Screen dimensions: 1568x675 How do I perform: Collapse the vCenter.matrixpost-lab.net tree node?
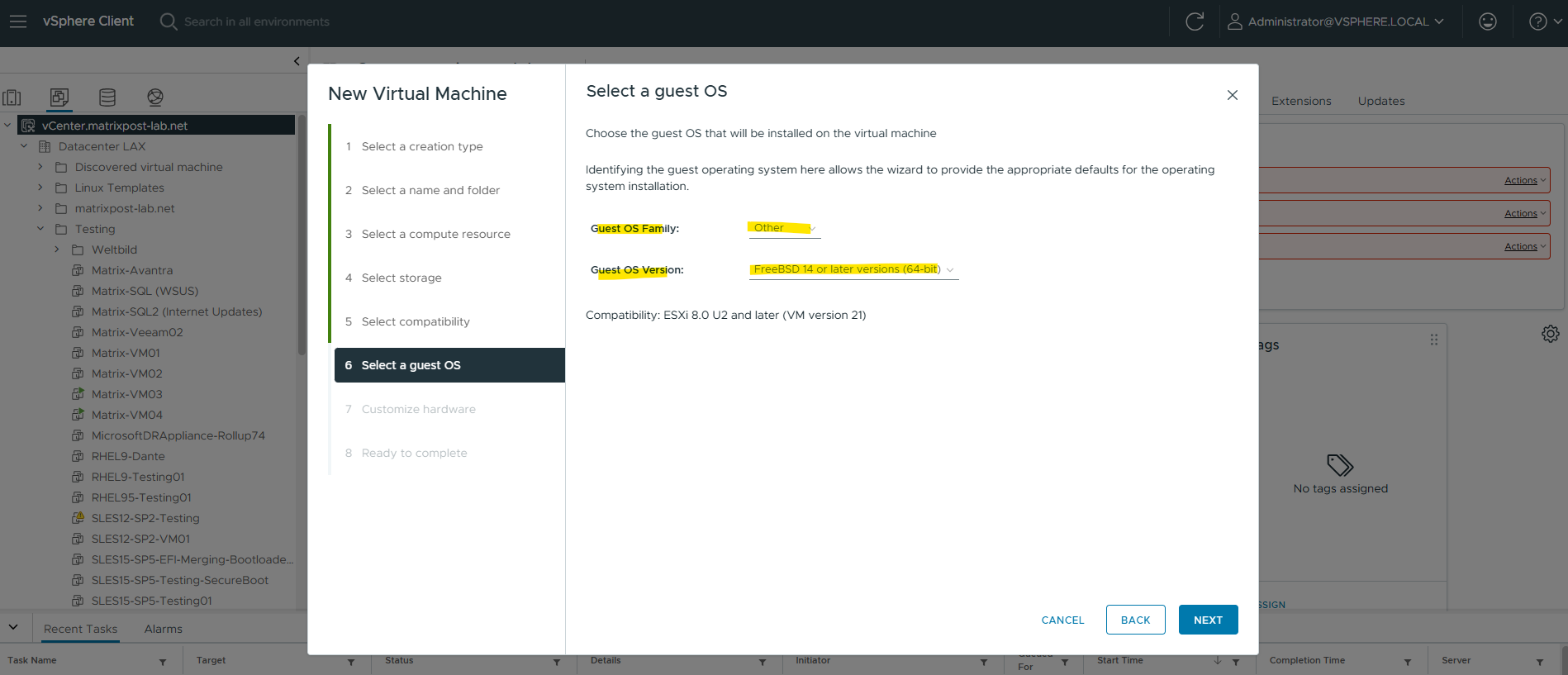click(x=7, y=126)
